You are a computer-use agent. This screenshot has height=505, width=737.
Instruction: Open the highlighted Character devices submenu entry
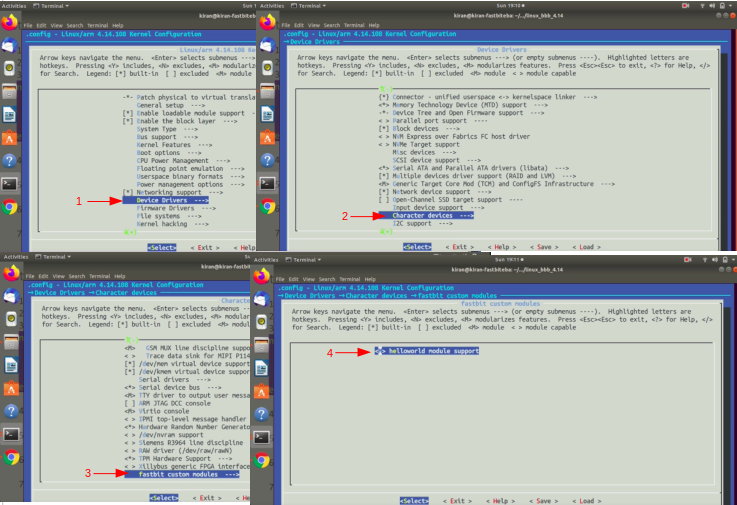(x=426, y=215)
